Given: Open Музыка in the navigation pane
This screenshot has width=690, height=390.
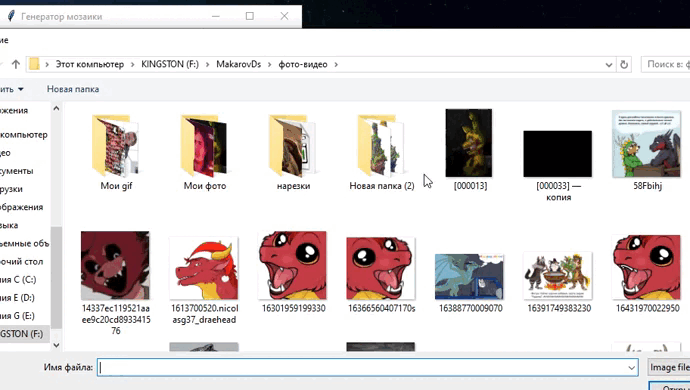Looking at the screenshot, I should coord(9,225).
